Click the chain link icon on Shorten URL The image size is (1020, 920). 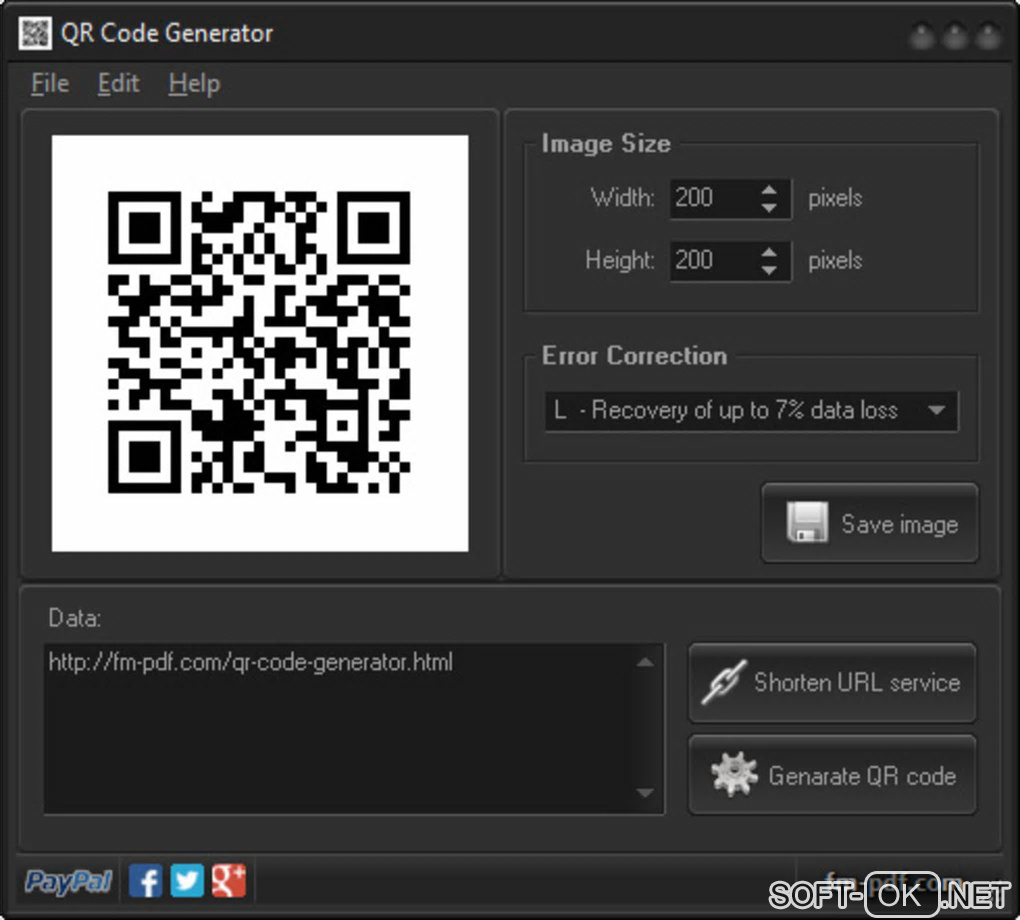pos(723,683)
